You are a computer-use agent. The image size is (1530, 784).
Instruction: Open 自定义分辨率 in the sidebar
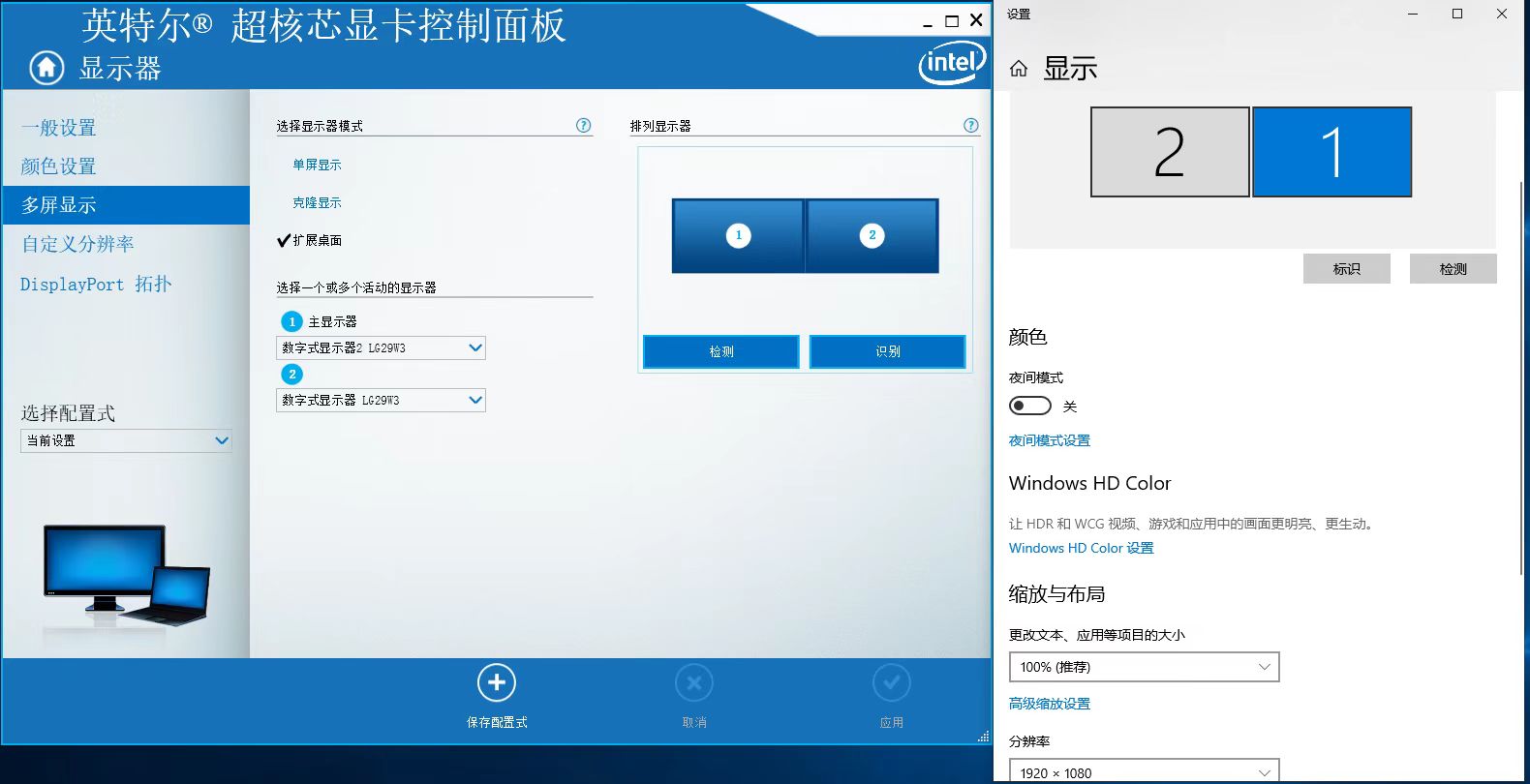[x=78, y=244]
